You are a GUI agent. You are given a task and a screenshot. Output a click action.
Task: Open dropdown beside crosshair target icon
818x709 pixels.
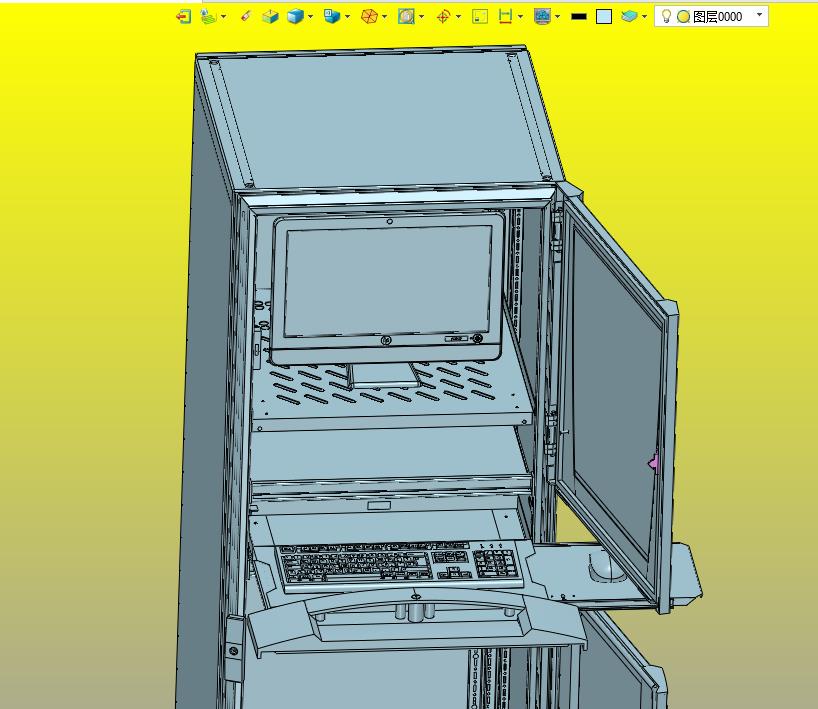point(459,17)
